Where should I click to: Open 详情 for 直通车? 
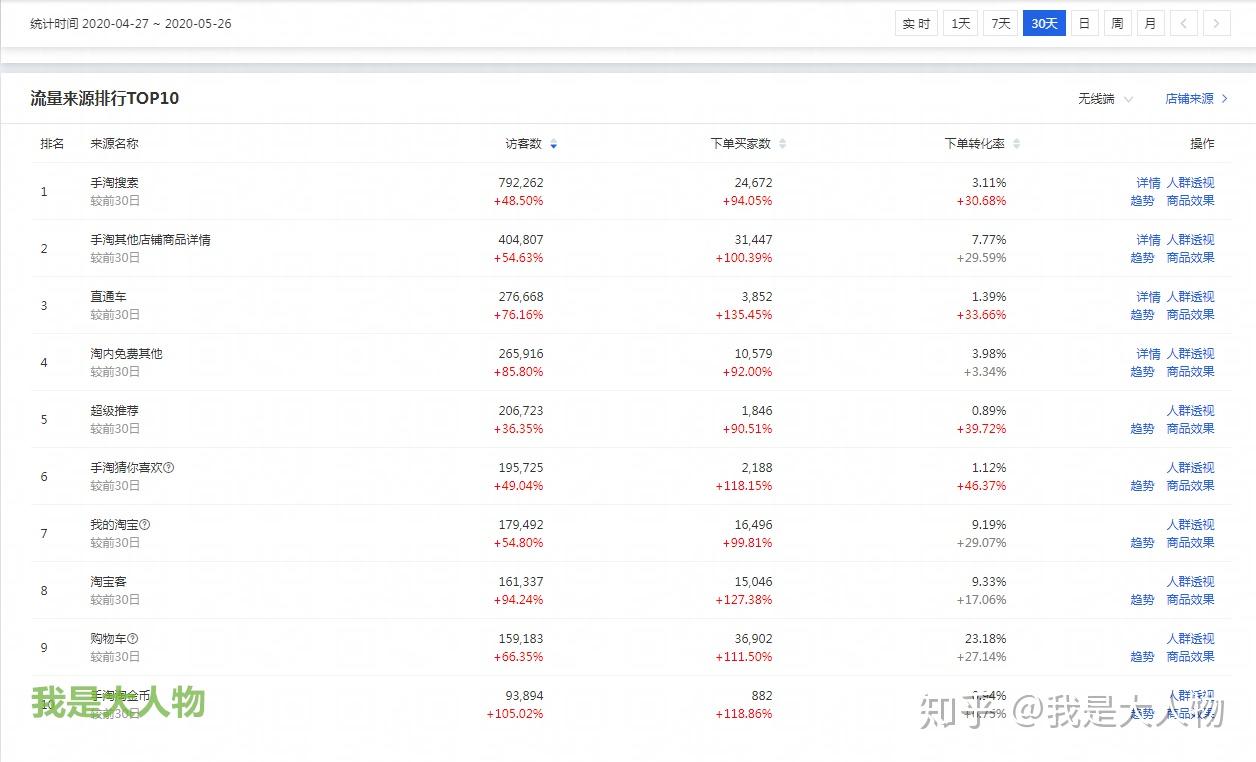pos(1148,297)
